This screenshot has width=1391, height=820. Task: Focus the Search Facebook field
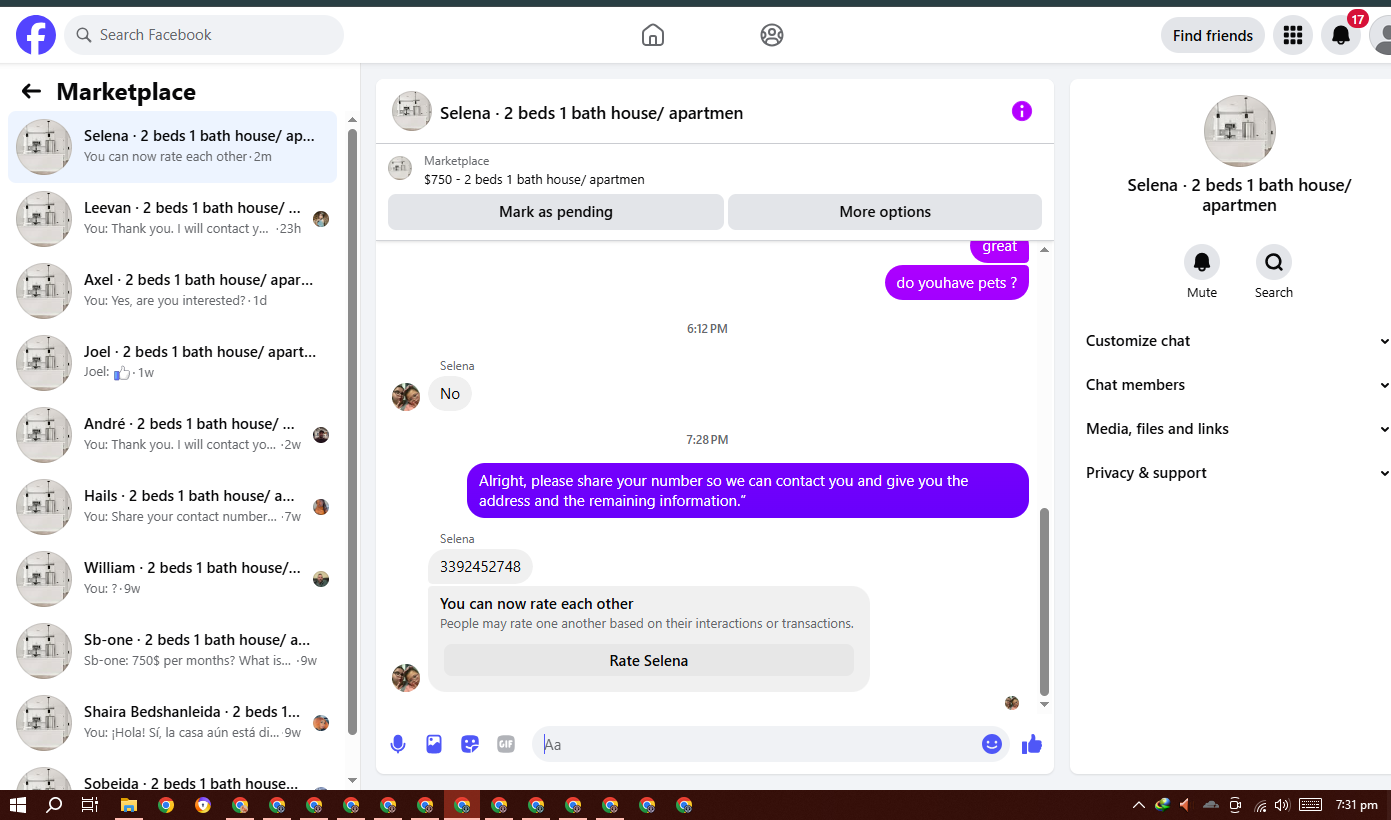pos(204,35)
